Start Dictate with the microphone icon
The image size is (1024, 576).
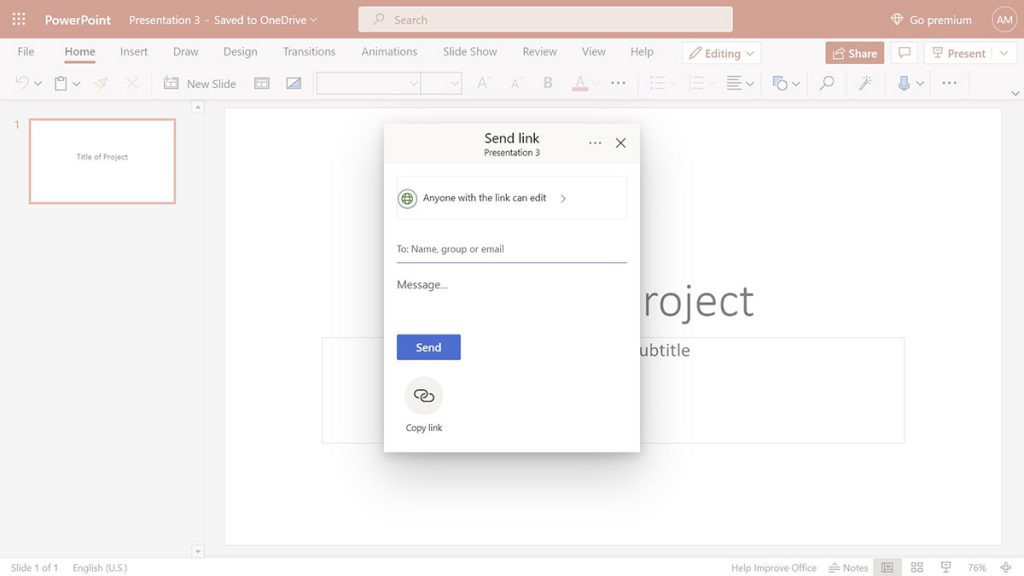[x=903, y=83]
